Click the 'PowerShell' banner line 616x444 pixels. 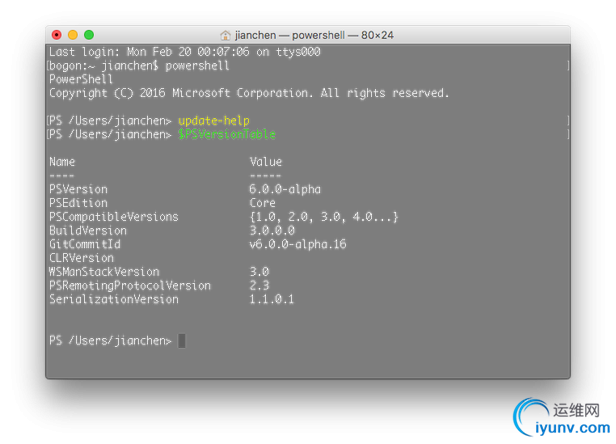tap(81, 79)
